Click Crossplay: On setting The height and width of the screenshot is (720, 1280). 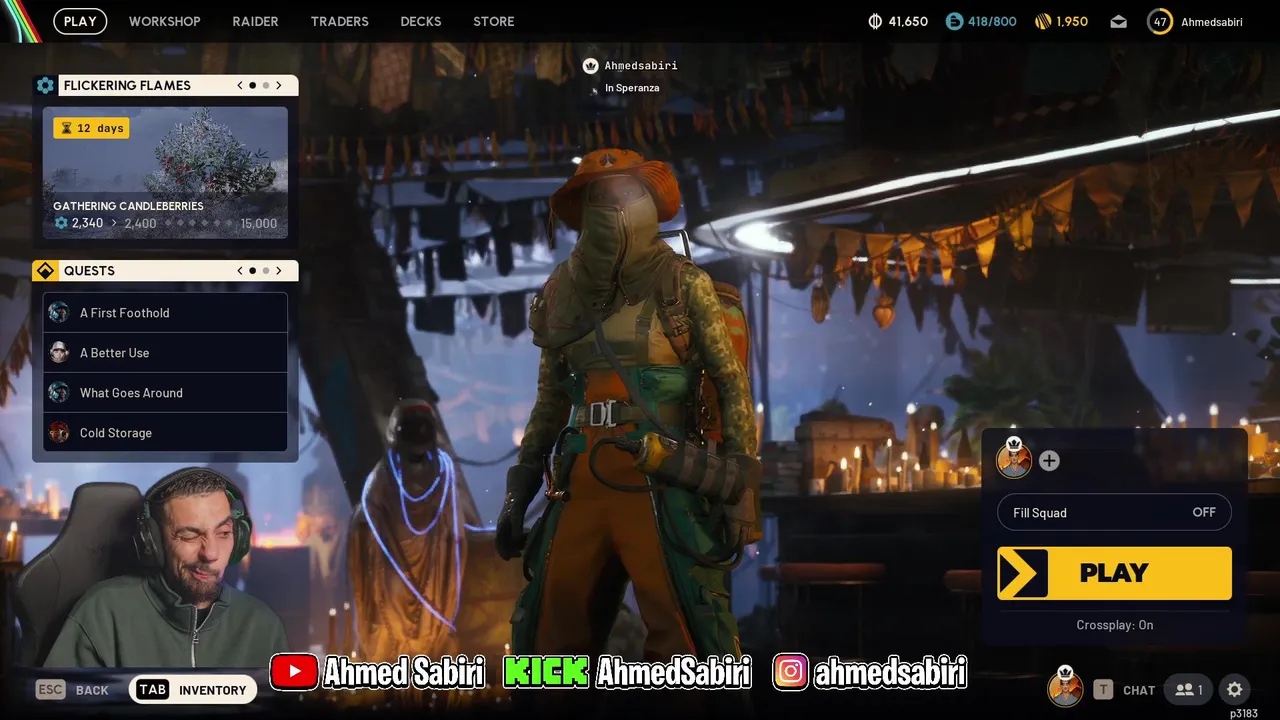(x=1115, y=625)
